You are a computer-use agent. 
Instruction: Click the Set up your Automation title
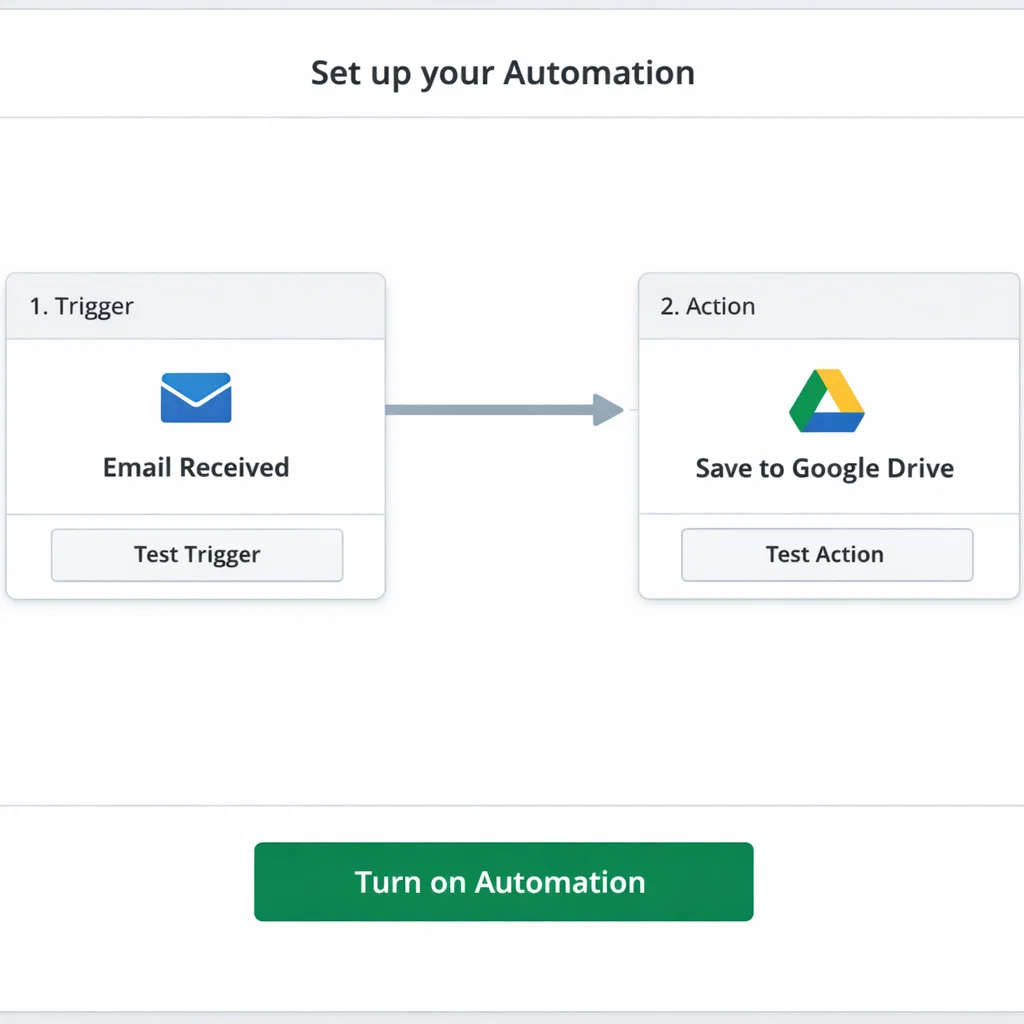tap(503, 72)
